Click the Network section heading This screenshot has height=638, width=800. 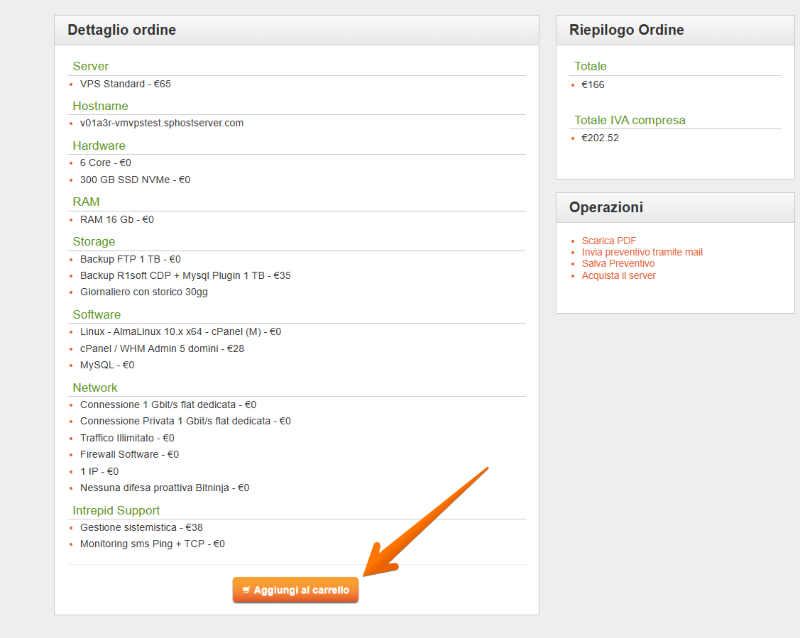95,387
